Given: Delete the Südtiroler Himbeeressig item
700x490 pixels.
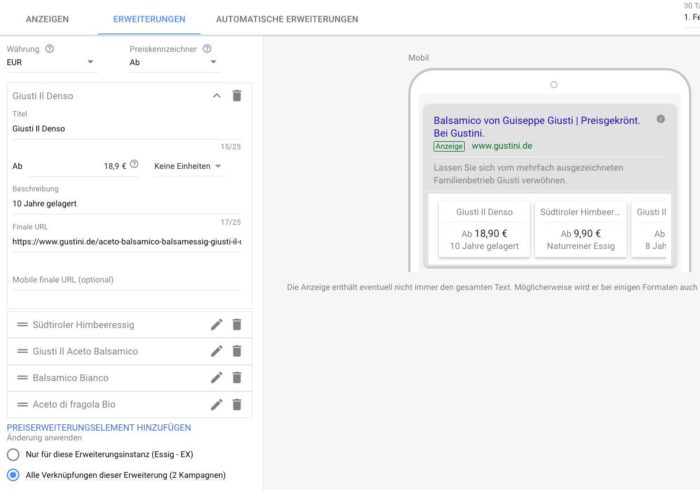Looking at the screenshot, I should coord(237,325).
